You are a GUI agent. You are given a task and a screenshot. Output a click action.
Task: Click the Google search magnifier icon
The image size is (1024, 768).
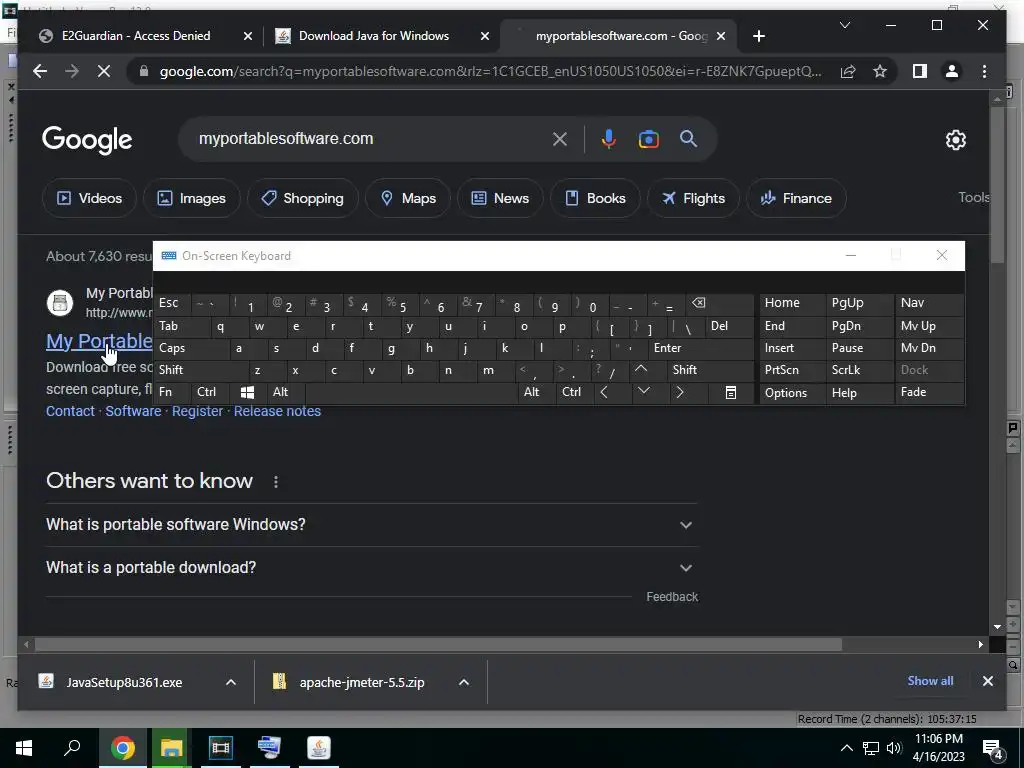(688, 138)
